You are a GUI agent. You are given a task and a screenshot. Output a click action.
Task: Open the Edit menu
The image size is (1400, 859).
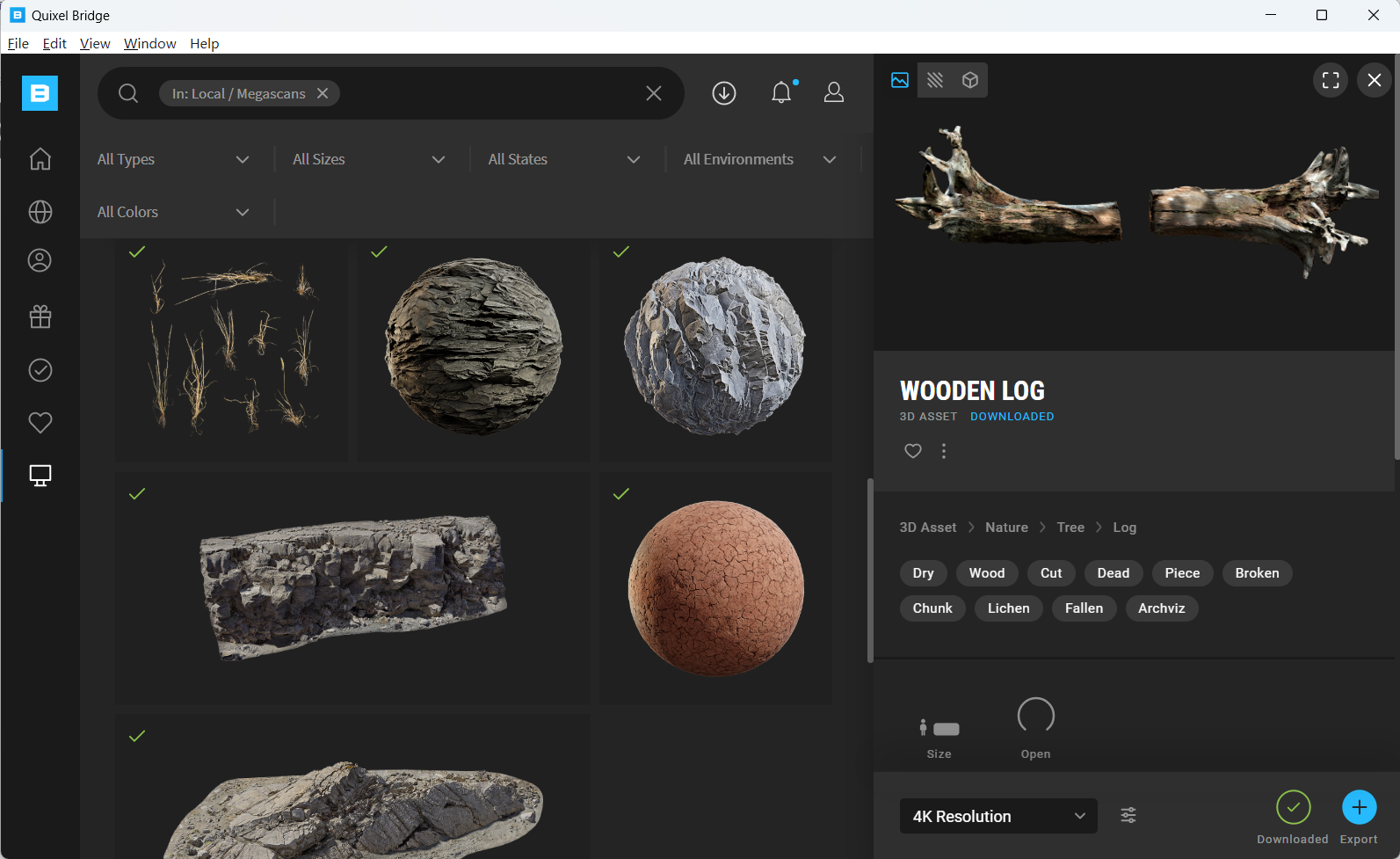(54, 43)
